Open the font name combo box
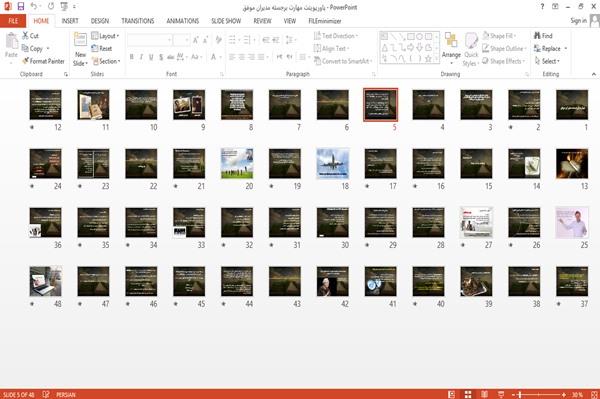Image resolution: width=600 pixels, height=399 pixels. click(x=149, y=40)
